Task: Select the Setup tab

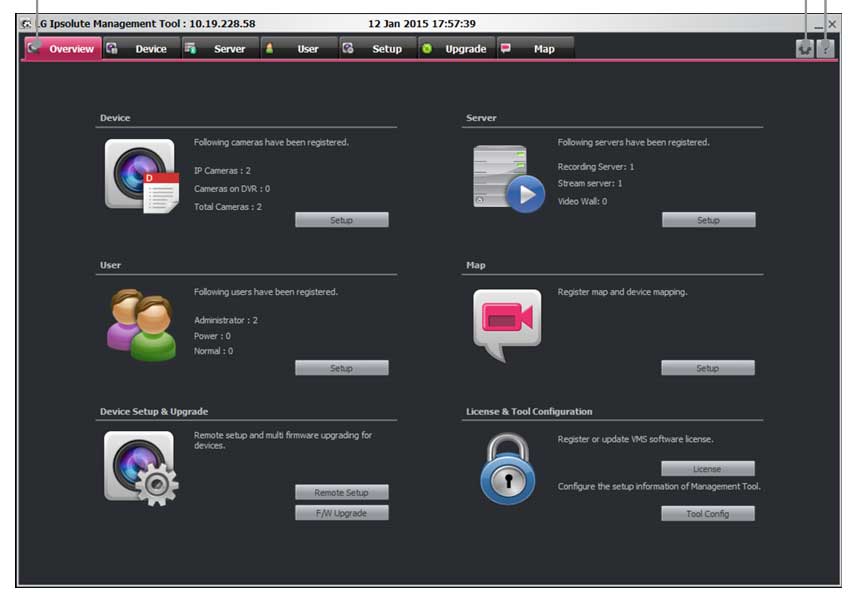Action: [x=376, y=49]
